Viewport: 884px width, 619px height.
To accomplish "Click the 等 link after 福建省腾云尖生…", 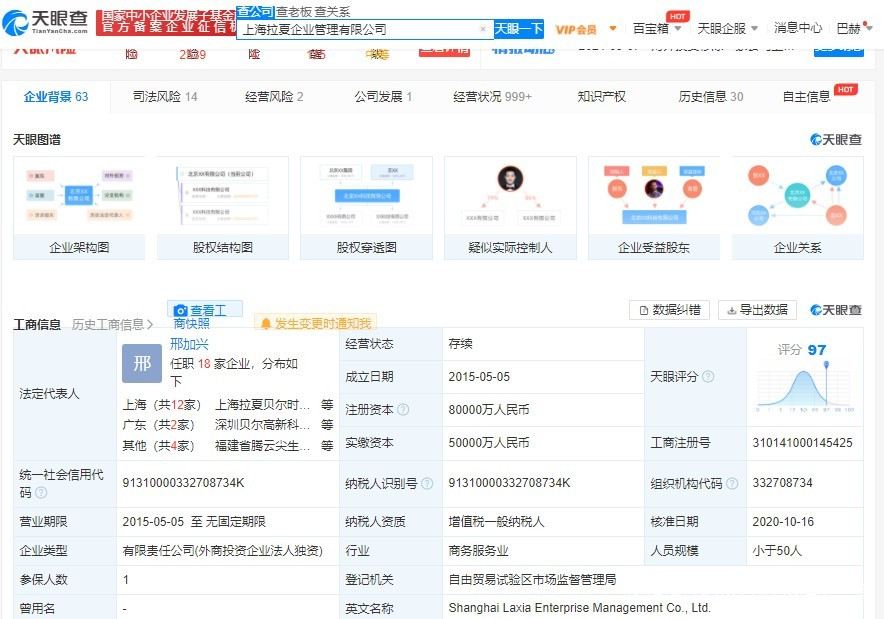I will tap(327, 446).
